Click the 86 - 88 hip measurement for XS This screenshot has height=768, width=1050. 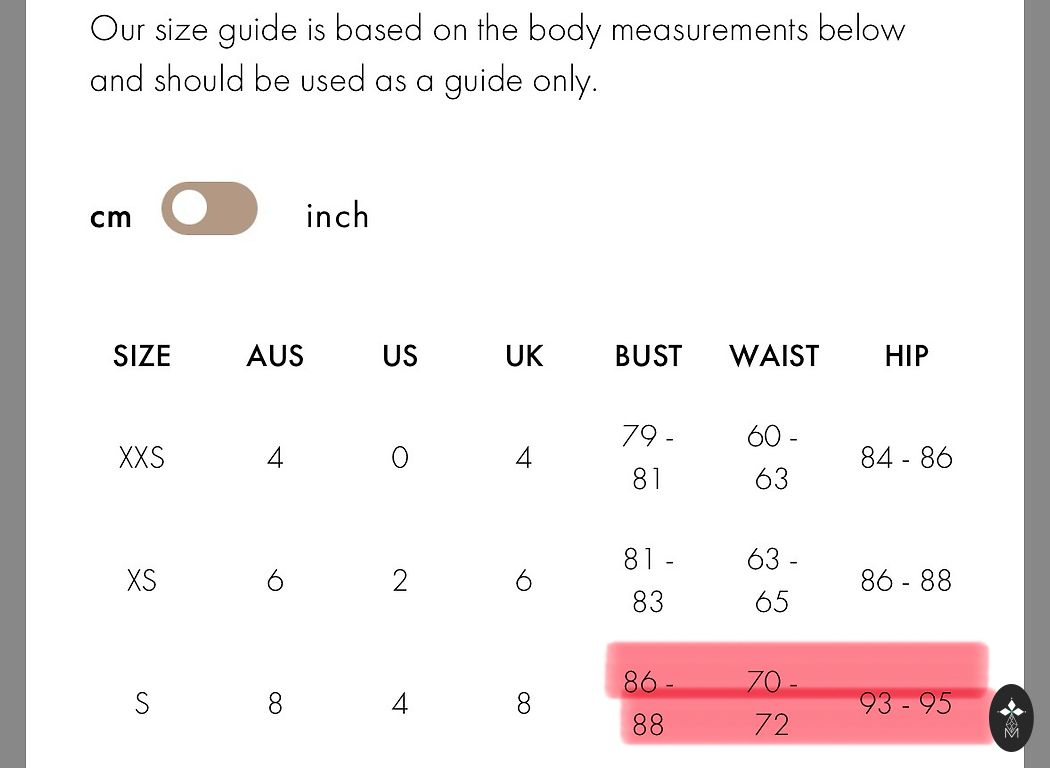coord(906,581)
